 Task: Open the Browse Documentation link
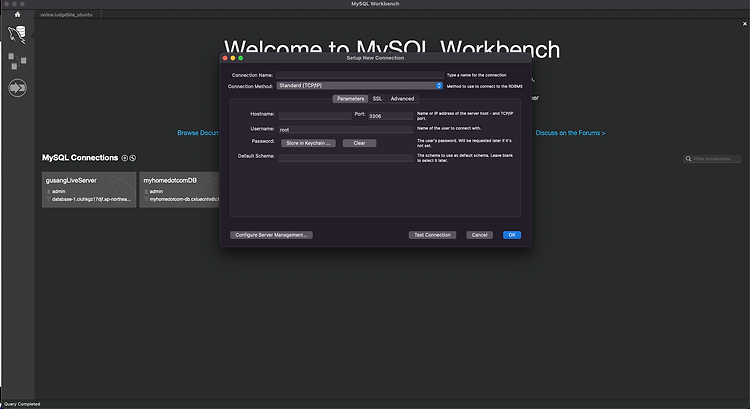tap(198, 133)
